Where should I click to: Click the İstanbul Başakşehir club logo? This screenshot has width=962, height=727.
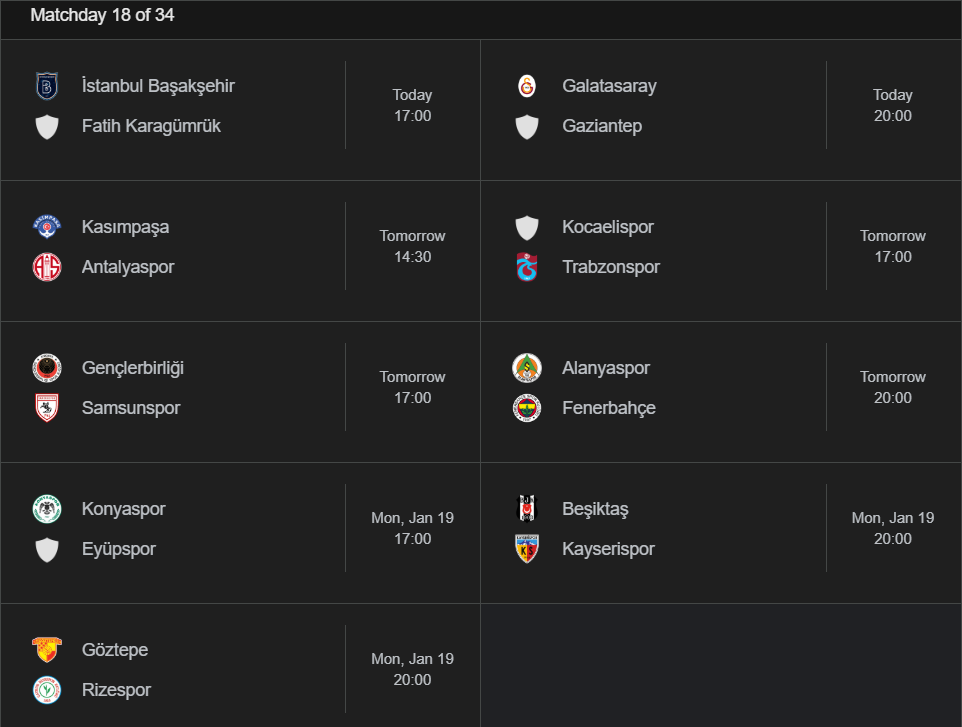47,86
